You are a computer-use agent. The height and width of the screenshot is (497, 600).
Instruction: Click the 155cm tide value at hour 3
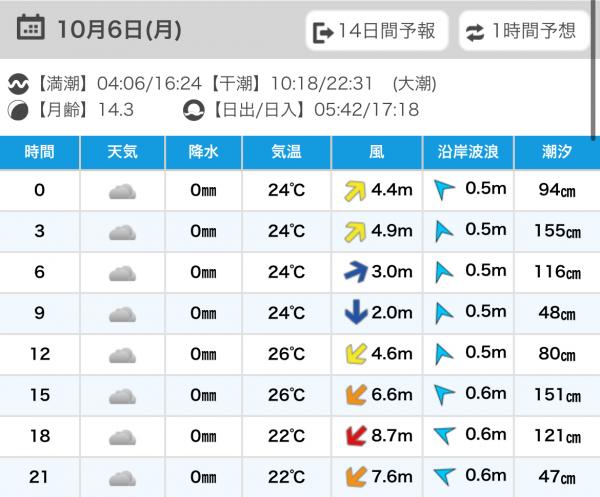point(557,232)
